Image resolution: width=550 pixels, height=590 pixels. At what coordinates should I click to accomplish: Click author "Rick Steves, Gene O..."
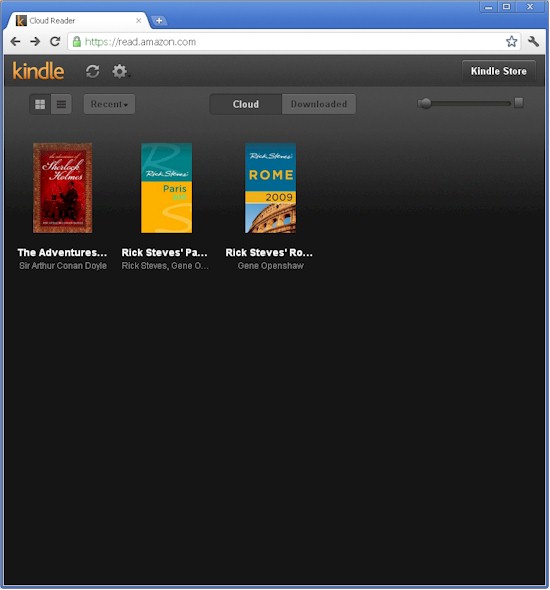coord(165,266)
